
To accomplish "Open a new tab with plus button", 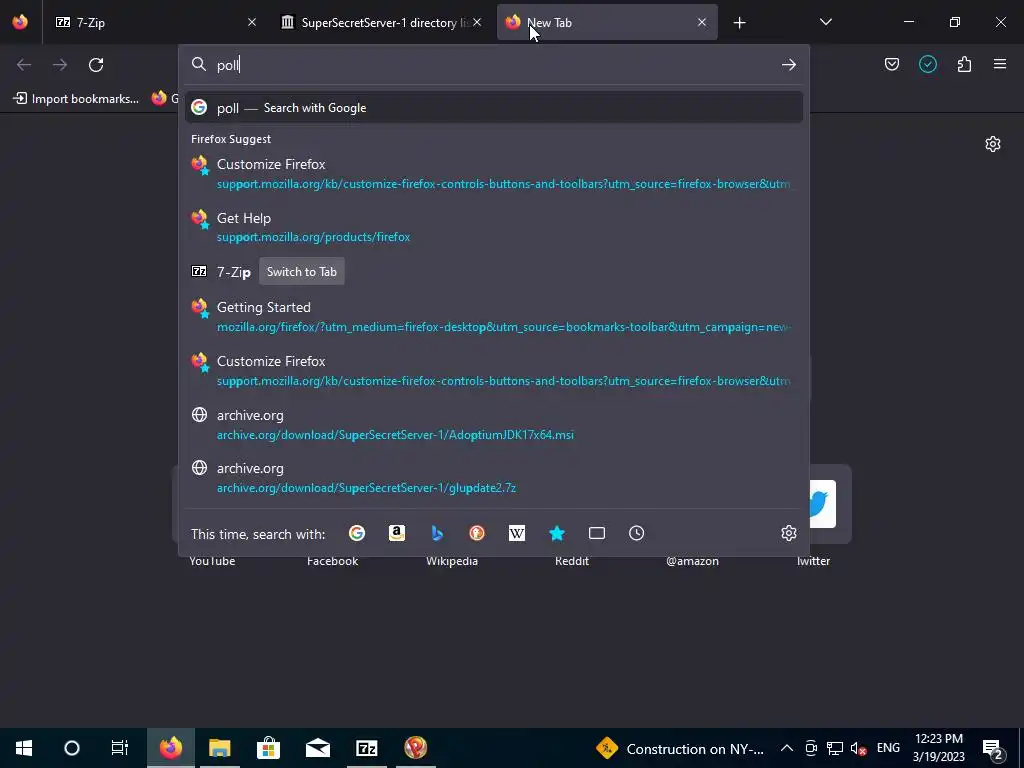I will point(739,23).
